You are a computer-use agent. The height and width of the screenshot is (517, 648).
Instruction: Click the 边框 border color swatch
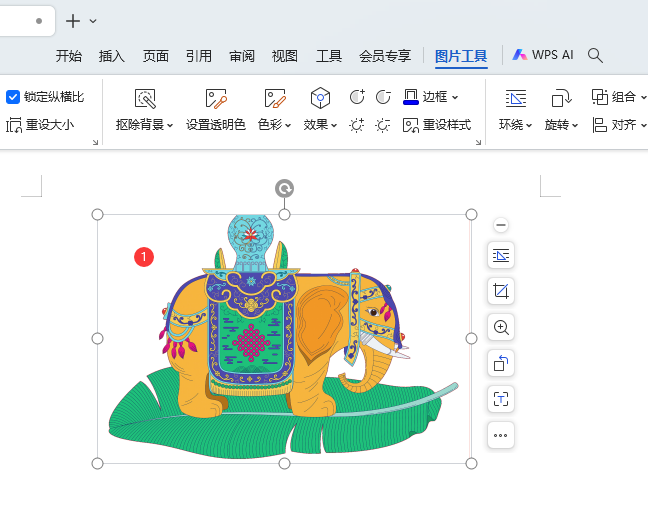pyautogui.click(x=411, y=97)
